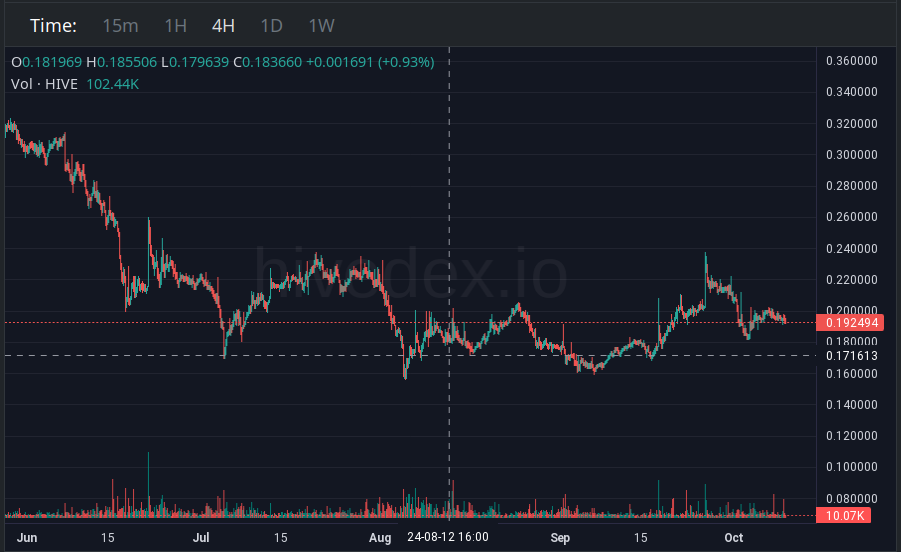Click the 0.100000 price axis label
Image resolution: width=901 pixels, height=552 pixels.
852,467
